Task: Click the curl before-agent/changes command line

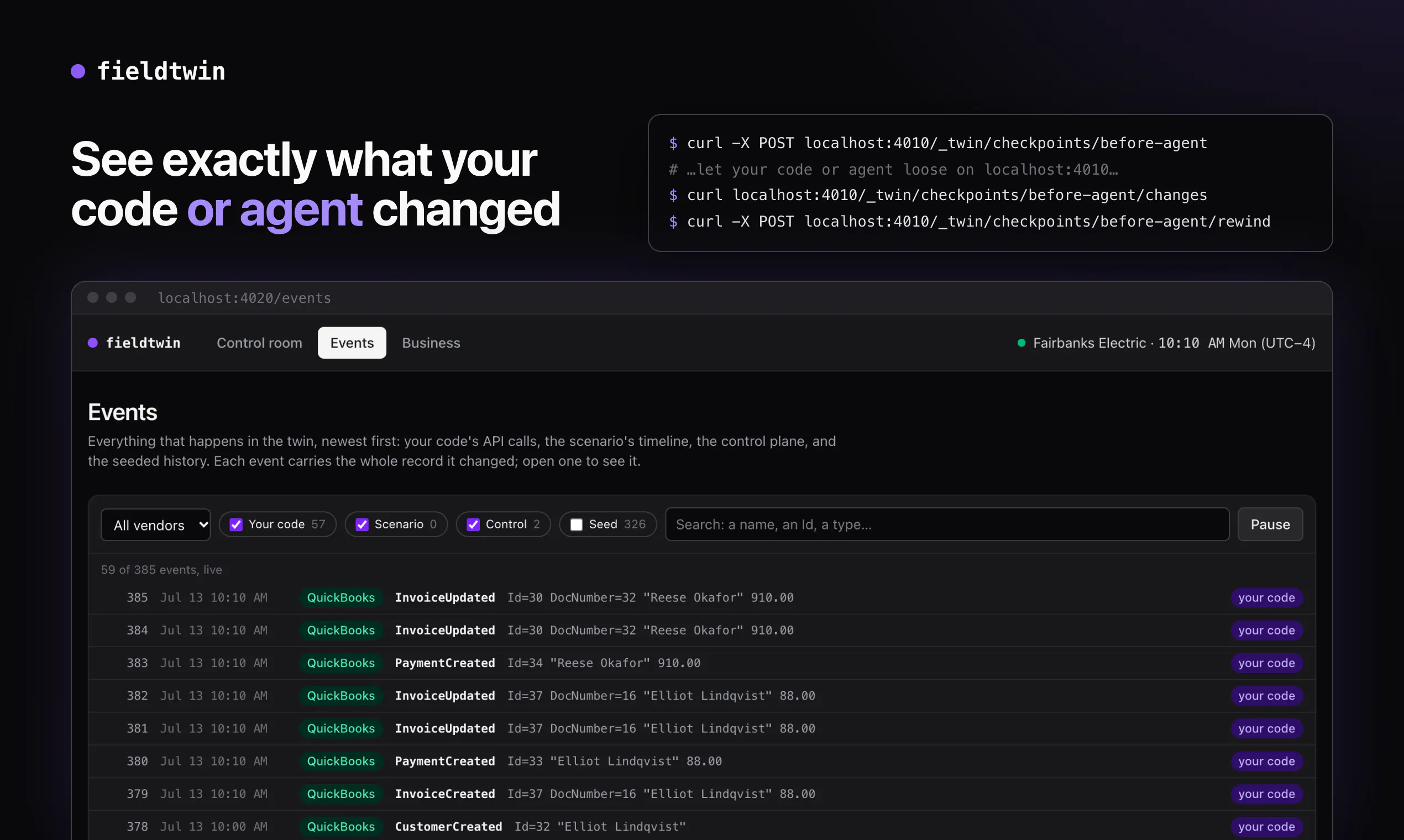Action: (x=938, y=195)
